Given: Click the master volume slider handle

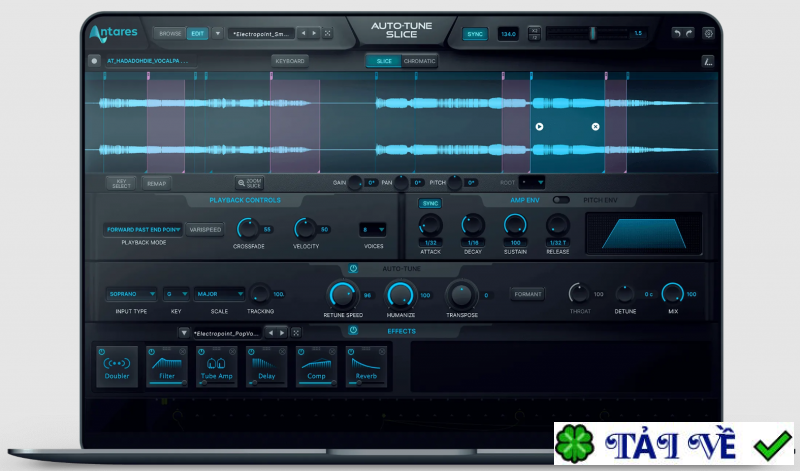Looking at the screenshot, I should 593,34.
